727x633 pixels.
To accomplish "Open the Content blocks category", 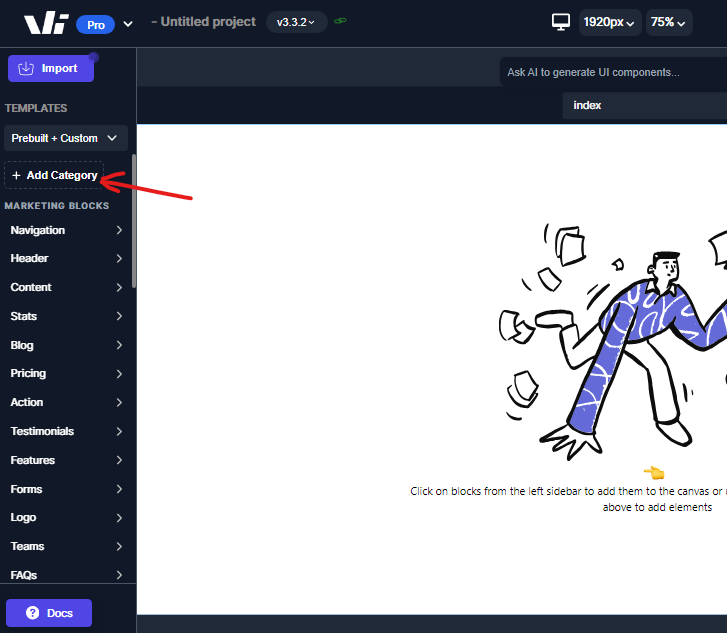I will click(67, 287).
